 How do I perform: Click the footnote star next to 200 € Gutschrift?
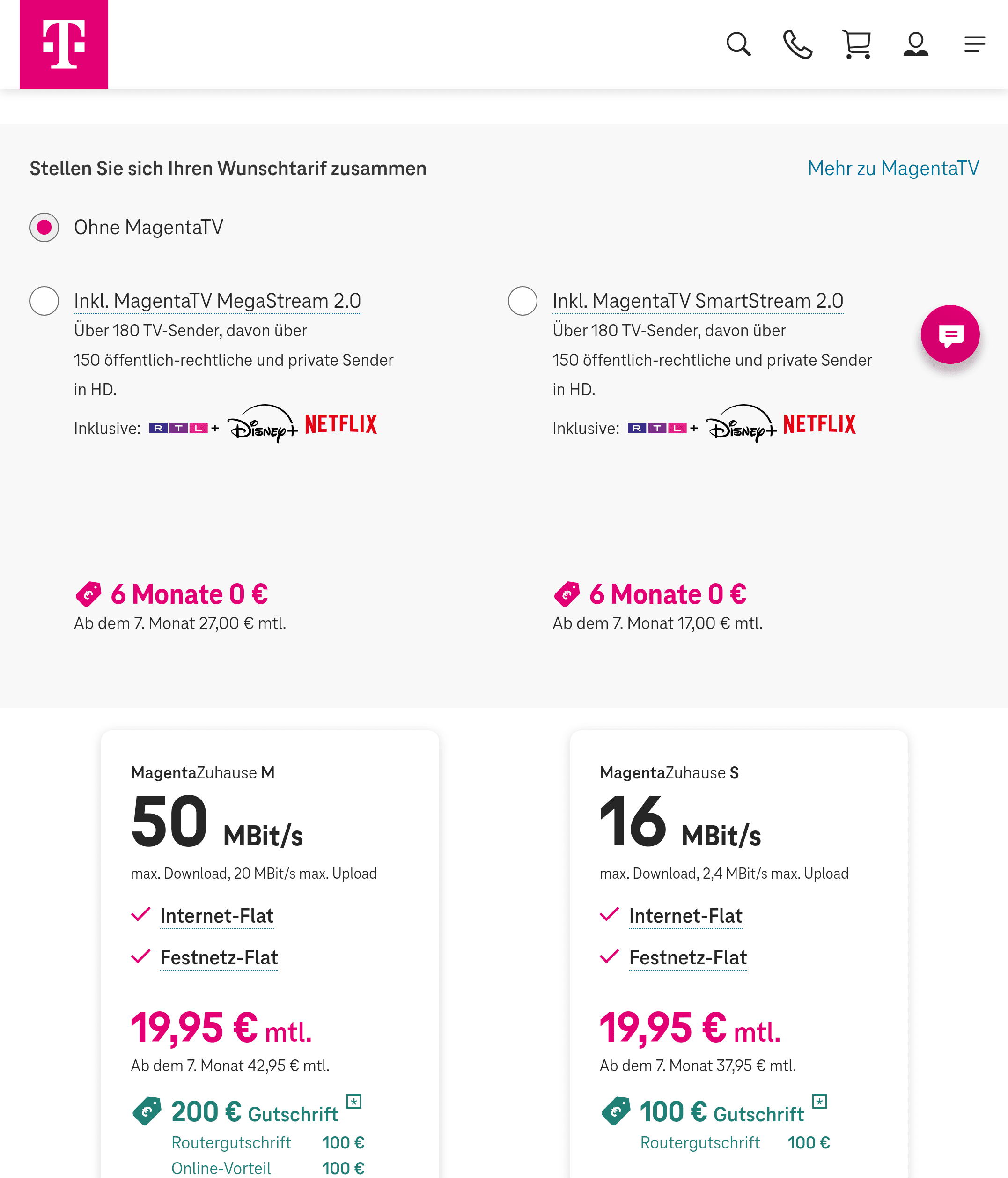tap(354, 1101)
